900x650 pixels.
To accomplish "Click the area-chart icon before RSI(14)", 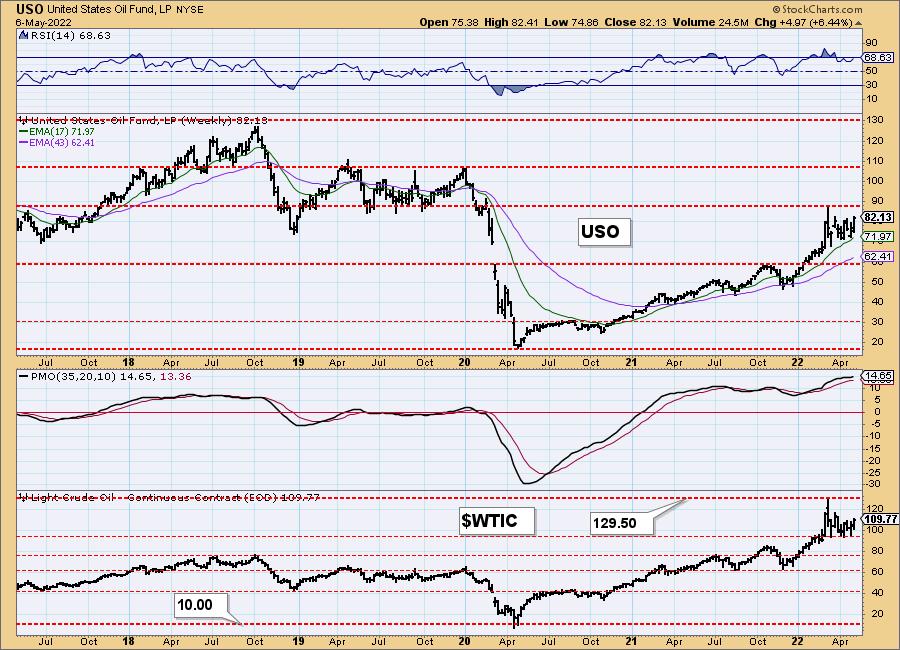I will tap(24, 35).
